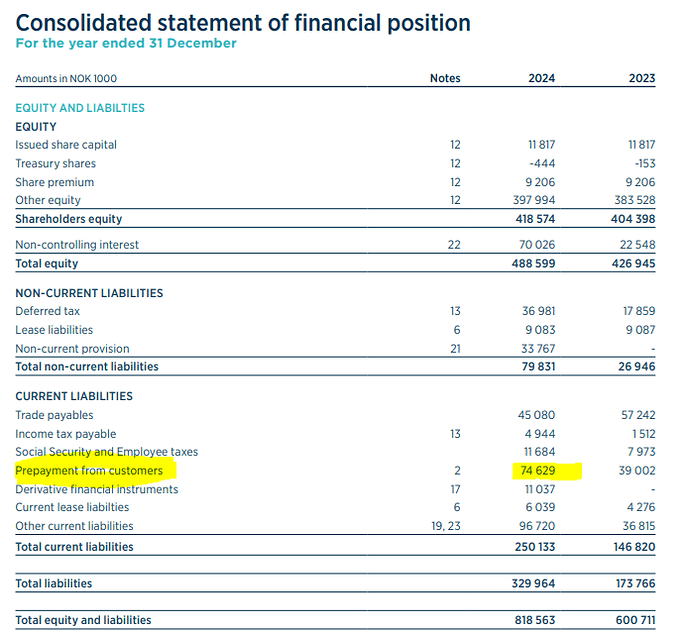Click the 818 563 total equity and liabilities
The image size is (690, 634).
(x=535, y=620)
